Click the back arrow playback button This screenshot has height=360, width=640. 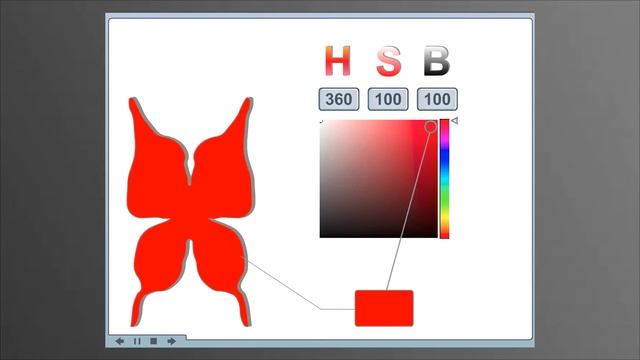[120, 341]
